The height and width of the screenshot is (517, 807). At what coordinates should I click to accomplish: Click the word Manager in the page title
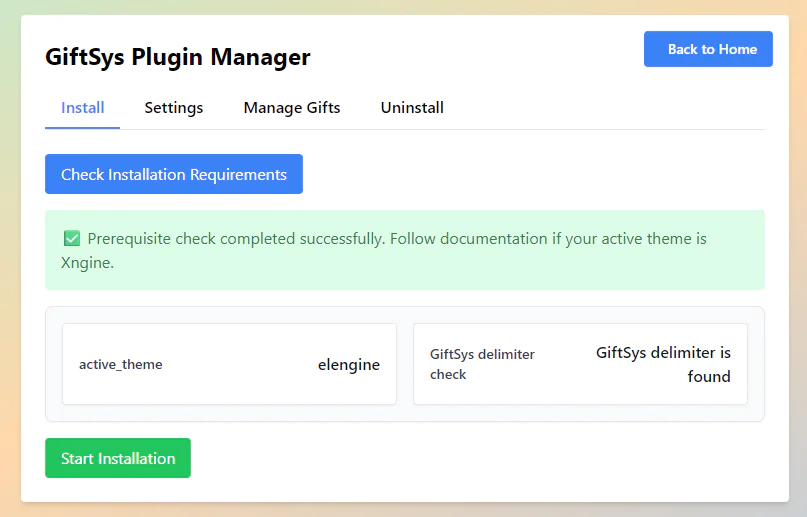point(260,57)
